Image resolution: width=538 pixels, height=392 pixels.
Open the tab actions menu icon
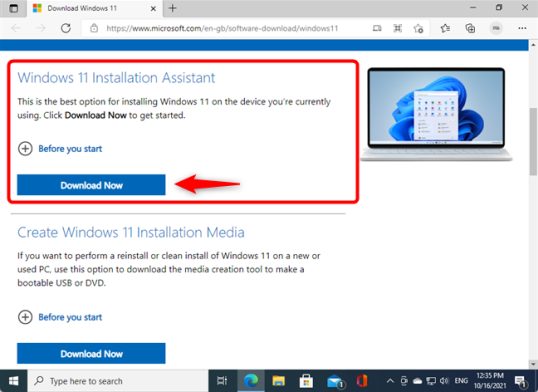coord(13,8)
